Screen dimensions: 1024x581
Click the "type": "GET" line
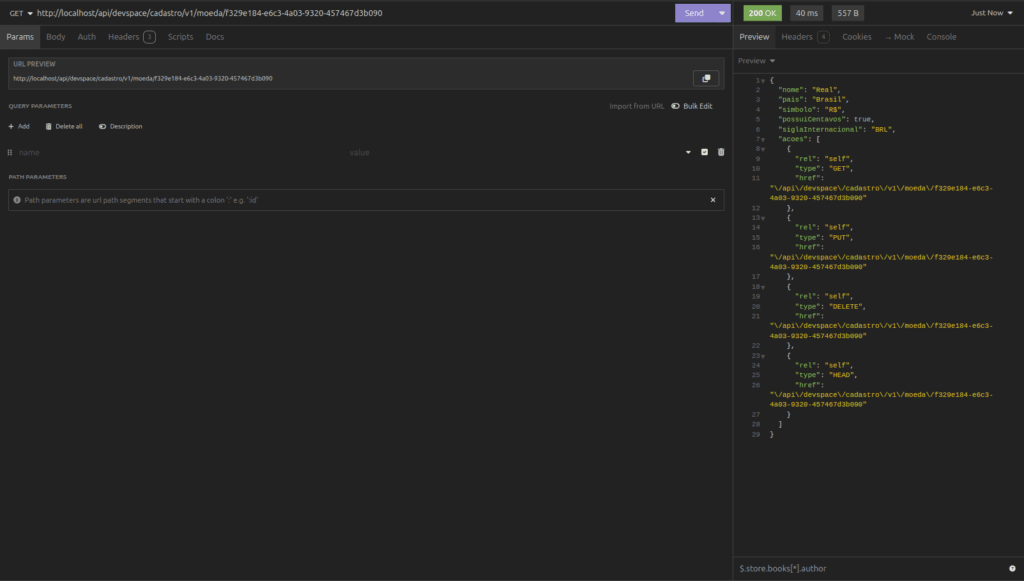[x=824, y=169]
